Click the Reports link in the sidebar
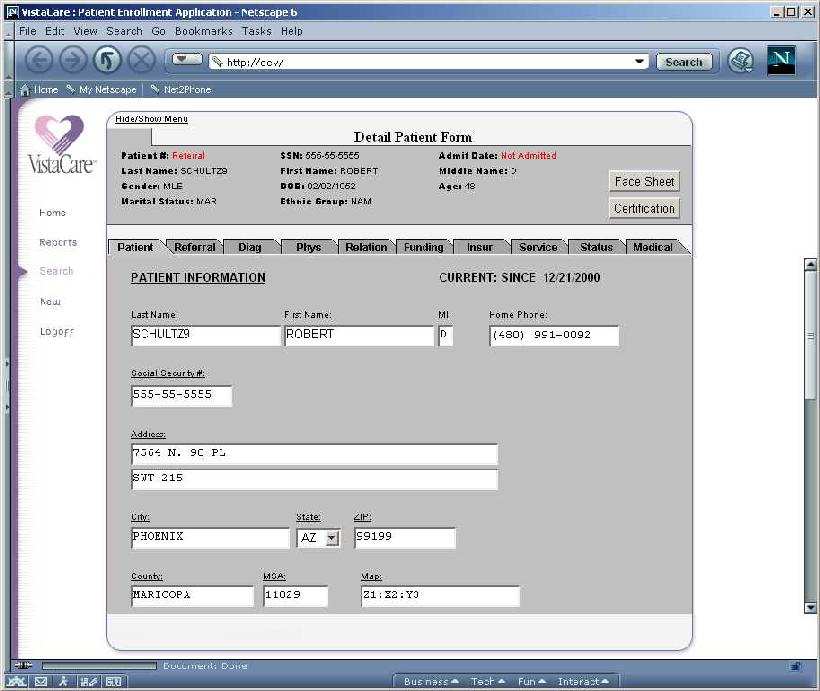Image resolution: width=820 pixels, height=691 pixels. point(58,242)
